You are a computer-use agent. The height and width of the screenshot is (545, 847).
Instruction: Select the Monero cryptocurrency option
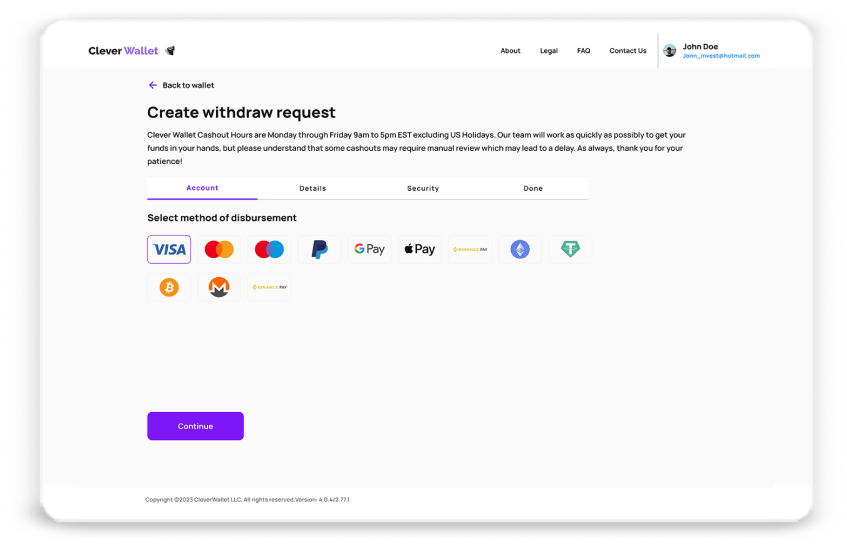(x=219, y=287)
